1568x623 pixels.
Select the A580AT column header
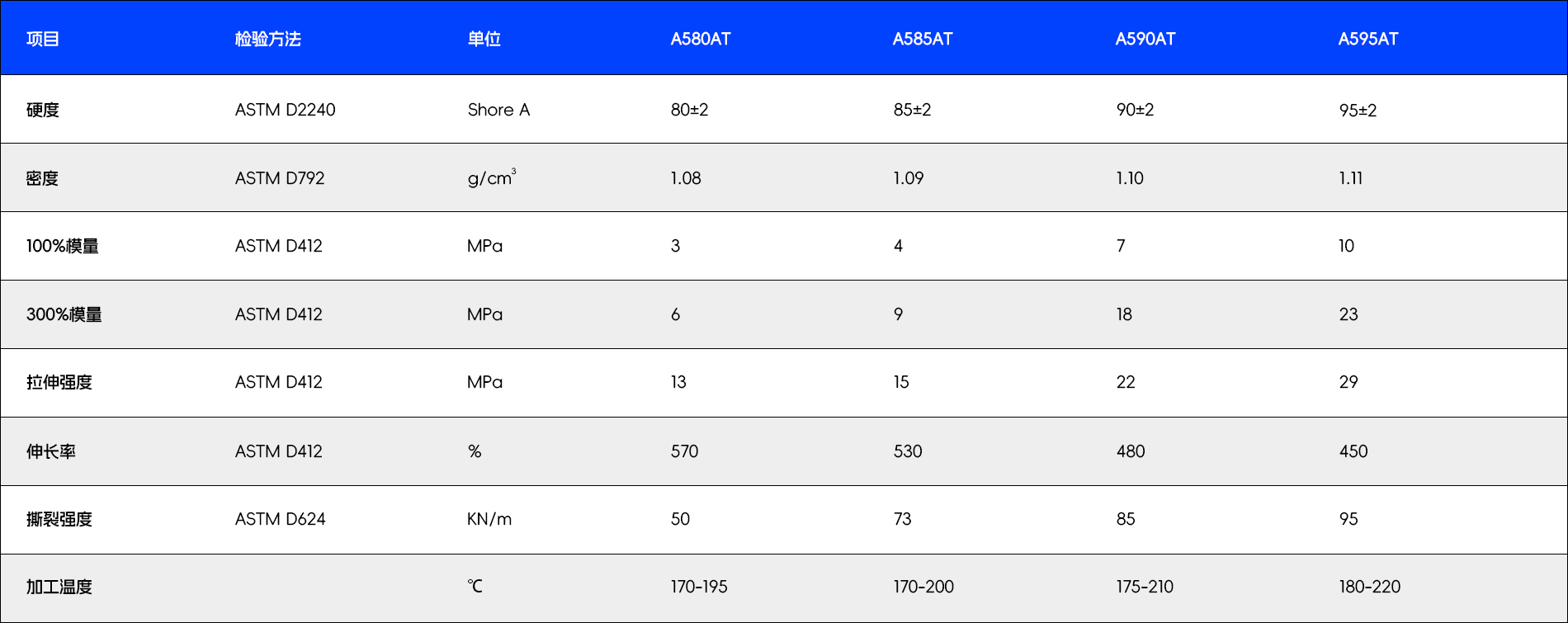click(700, 39)
